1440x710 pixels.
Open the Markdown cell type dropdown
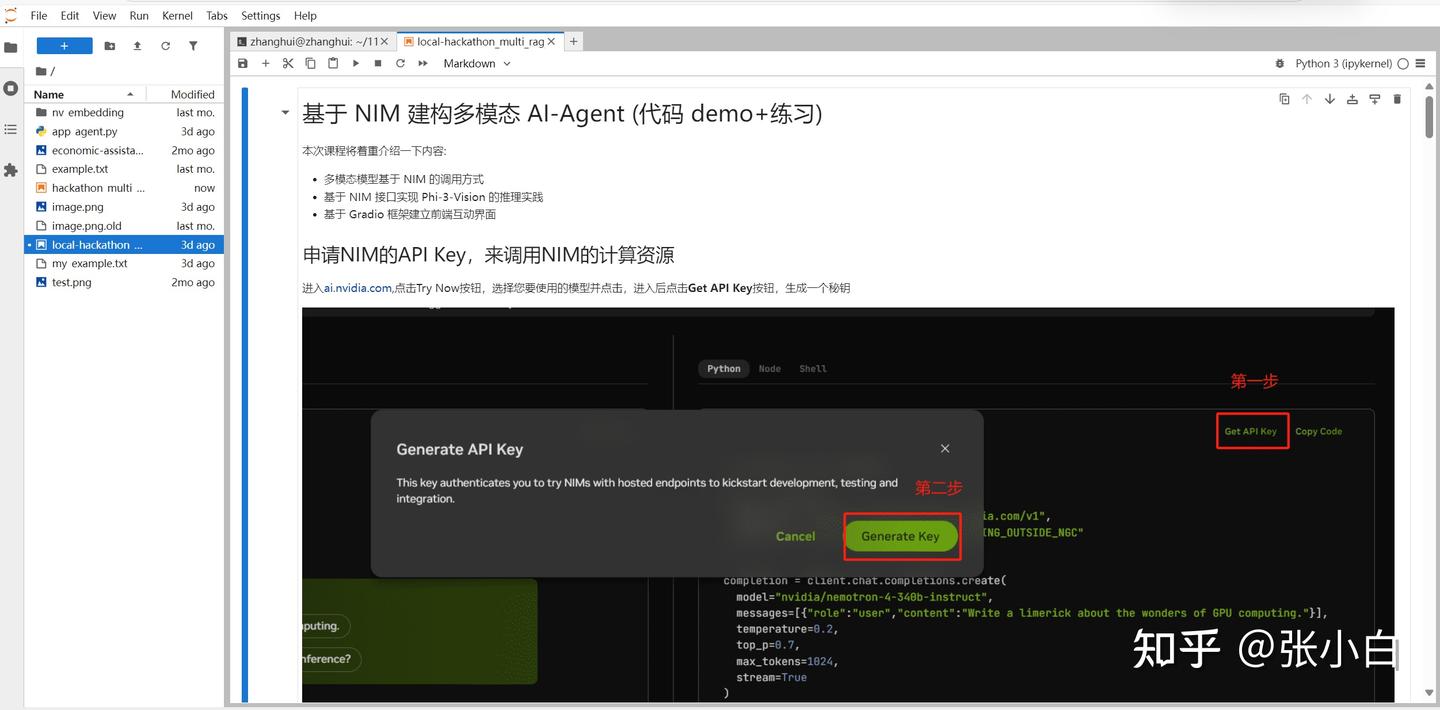(x=477, y=63)
